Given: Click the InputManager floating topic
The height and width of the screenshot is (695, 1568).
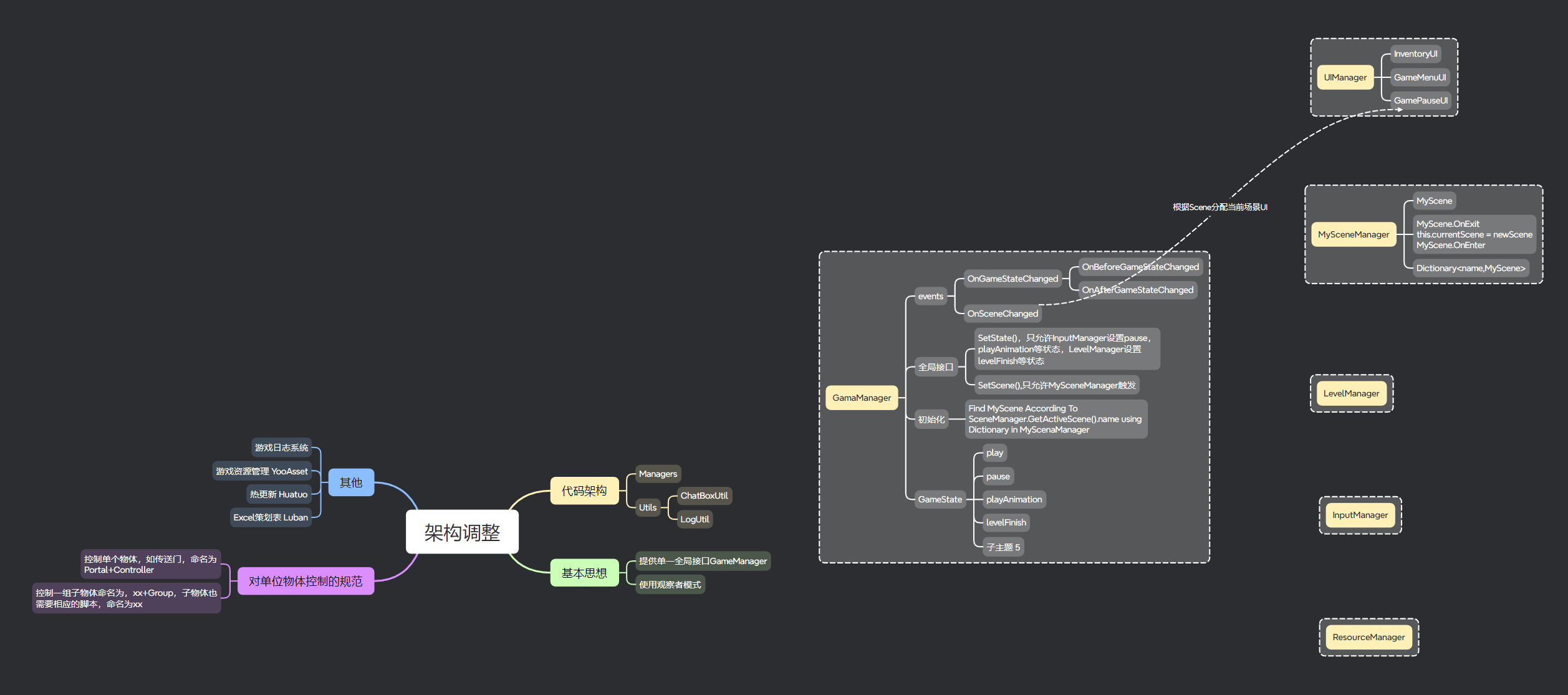Looking at the screenshot, I should coord(1360,515).
